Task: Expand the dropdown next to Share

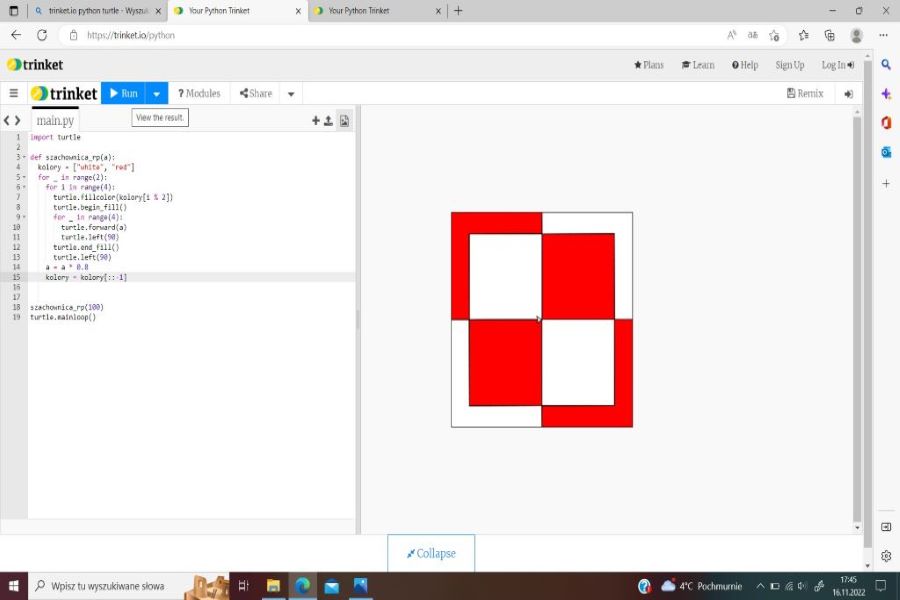Action: pyautogui.click(x=291, y=94)
